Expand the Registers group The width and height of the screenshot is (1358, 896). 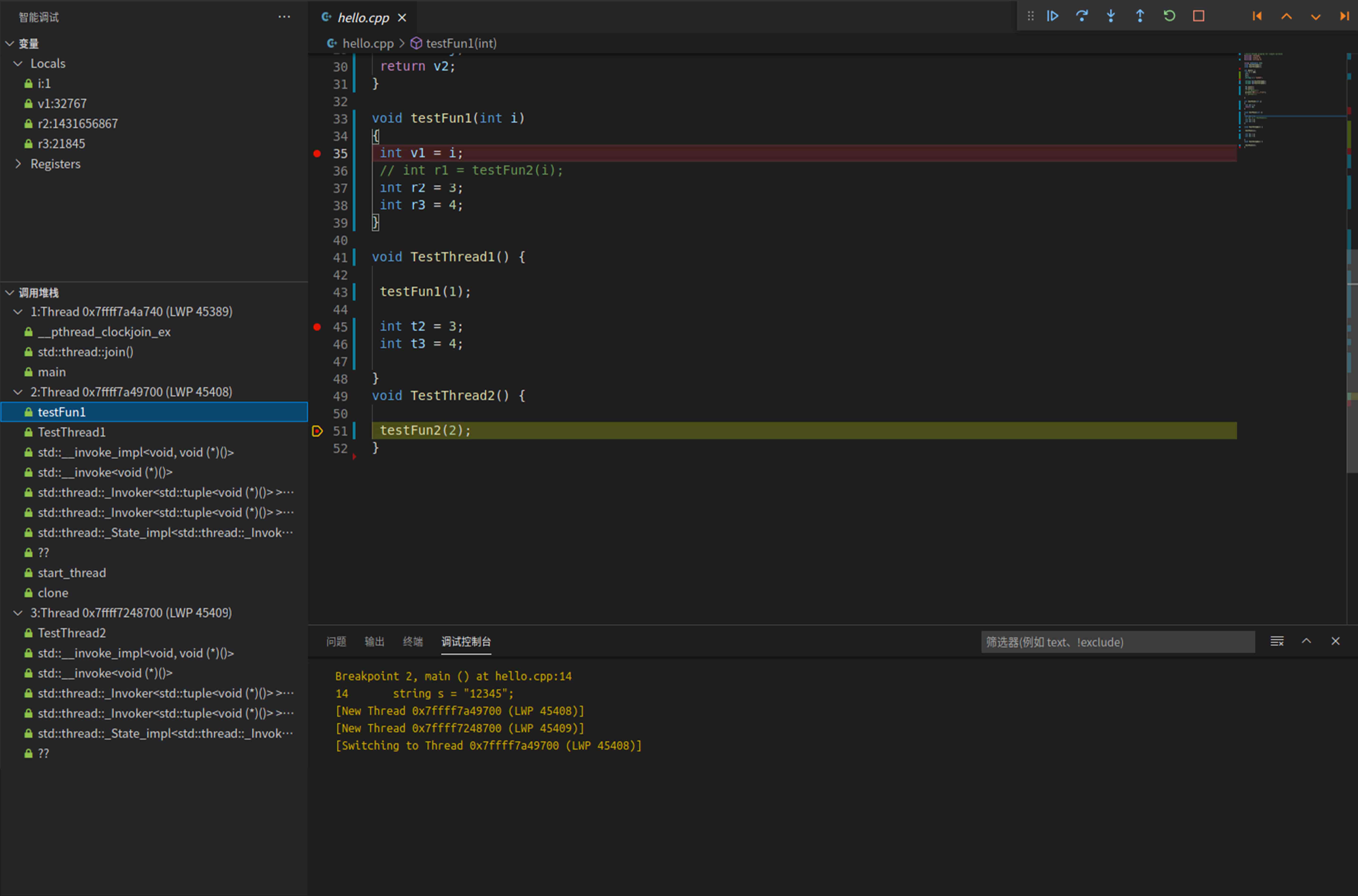tap(18, 164)
